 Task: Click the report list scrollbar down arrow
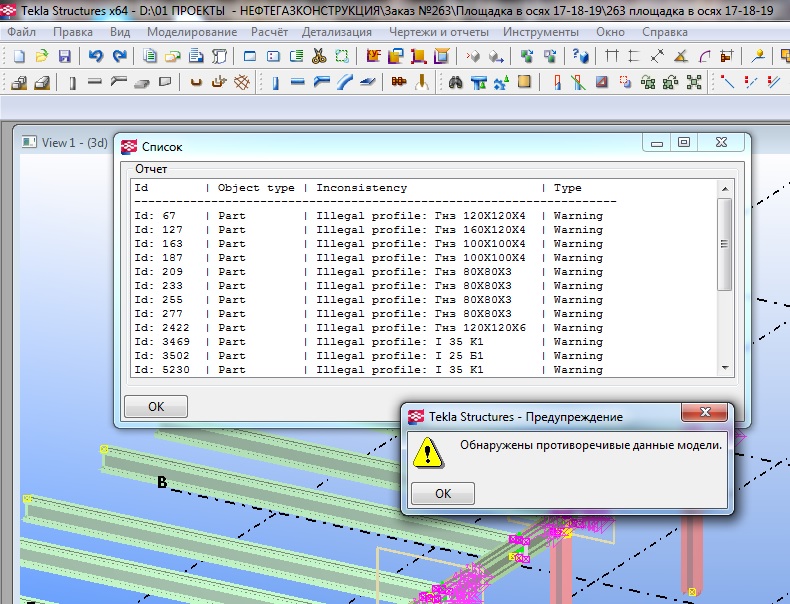[x=725, y=368]
